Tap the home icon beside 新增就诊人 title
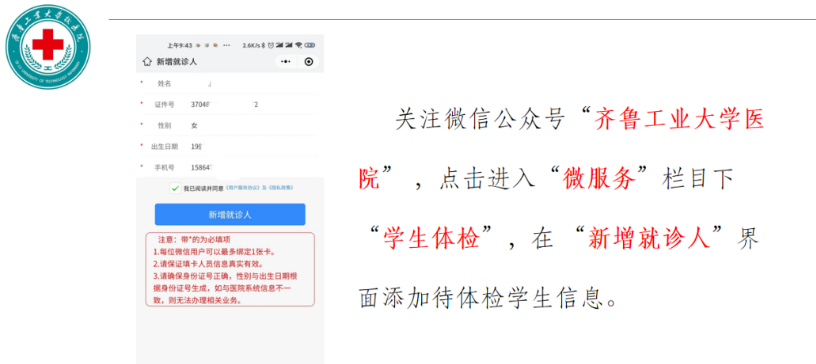 coord(146,61)
